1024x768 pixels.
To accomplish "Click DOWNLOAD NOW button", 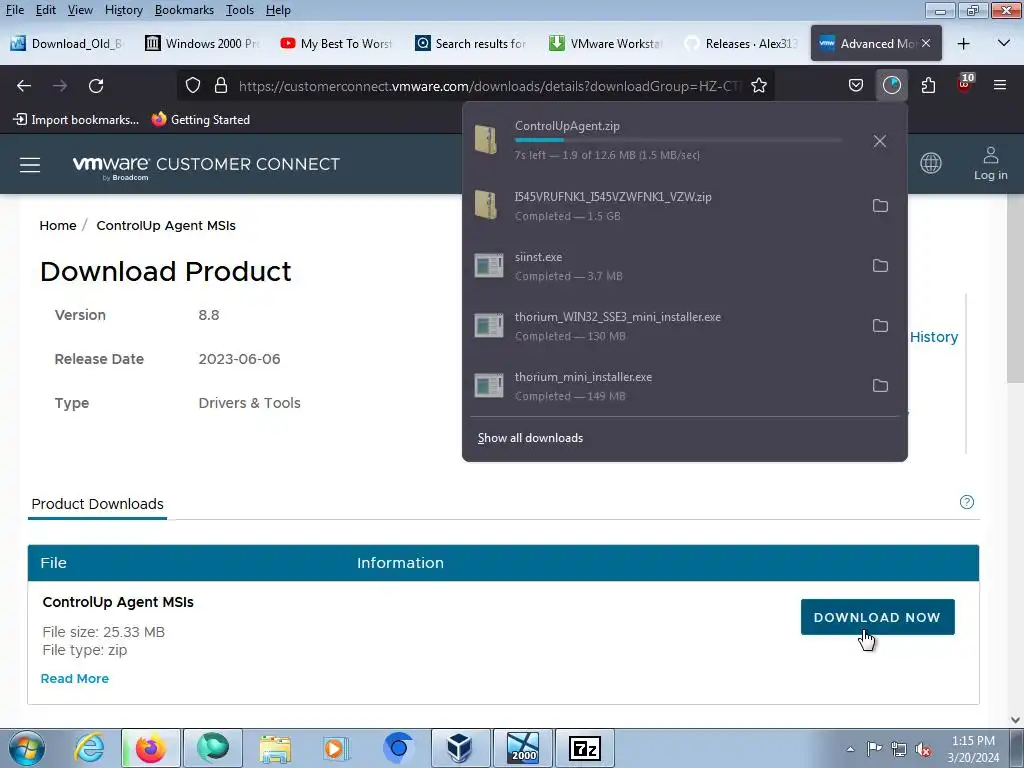I will 878,617.
